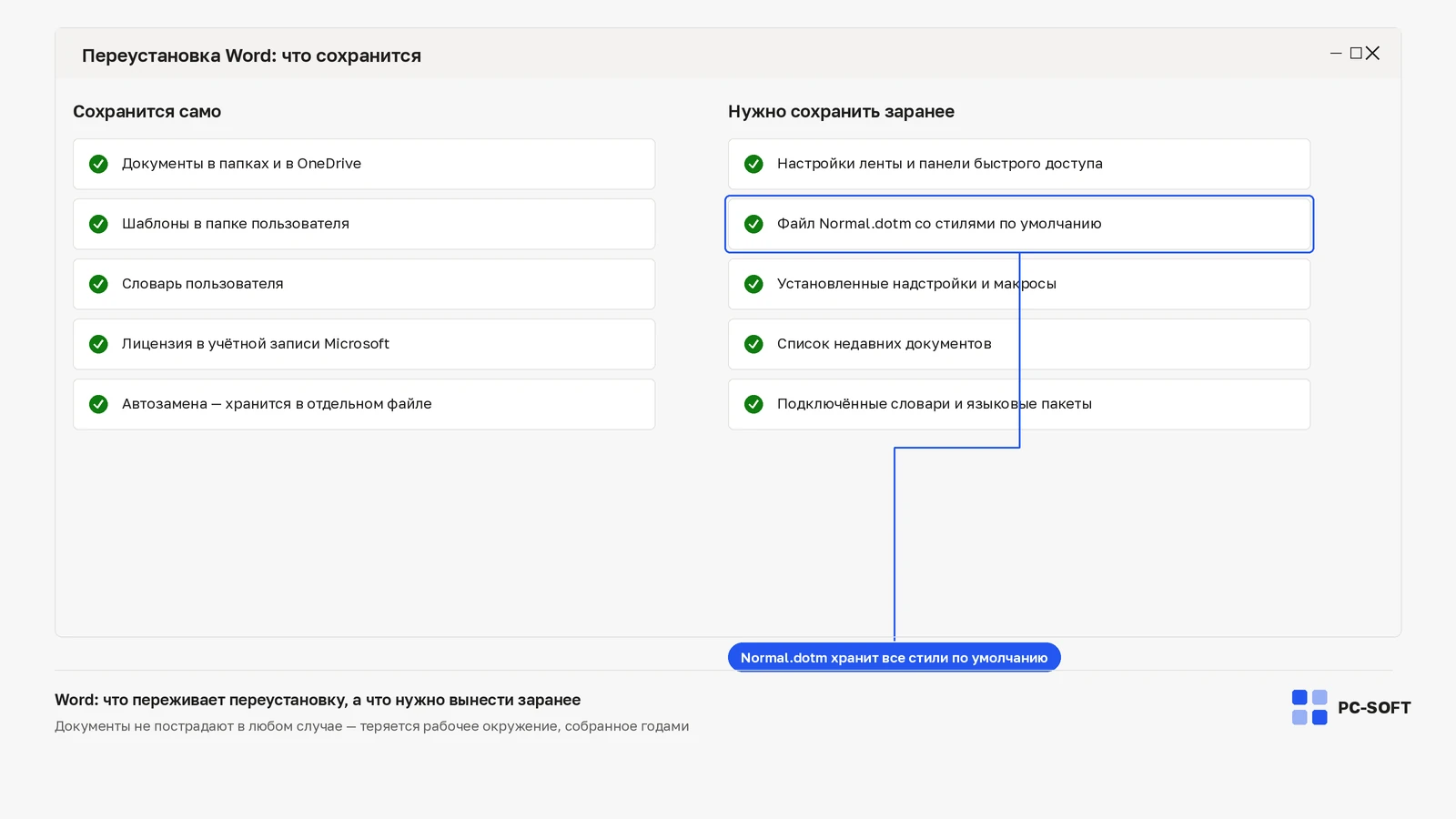1456x819 pixels.
Task: Maximize the Переустановка Word window
Action: coord(1356,53)
